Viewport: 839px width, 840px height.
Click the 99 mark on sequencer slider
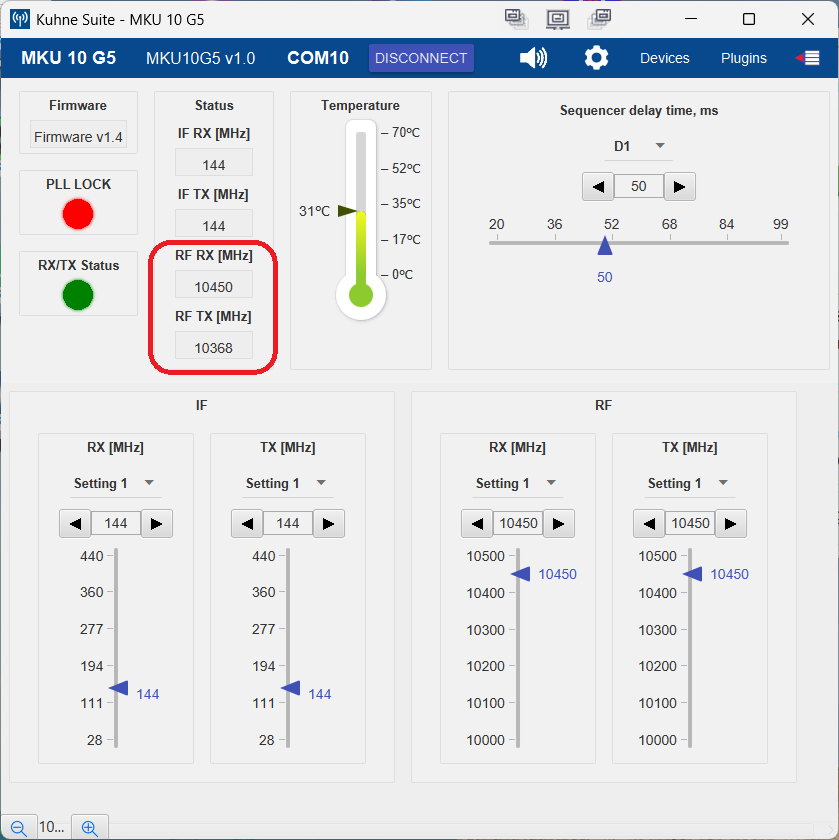(780, 224)
